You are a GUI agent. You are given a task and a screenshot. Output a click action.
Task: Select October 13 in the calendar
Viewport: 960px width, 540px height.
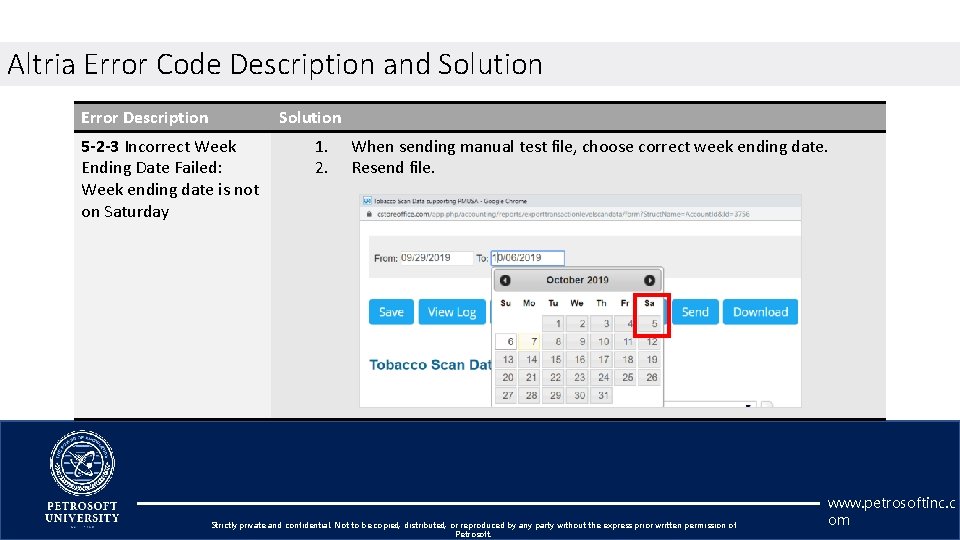(506, 359)
